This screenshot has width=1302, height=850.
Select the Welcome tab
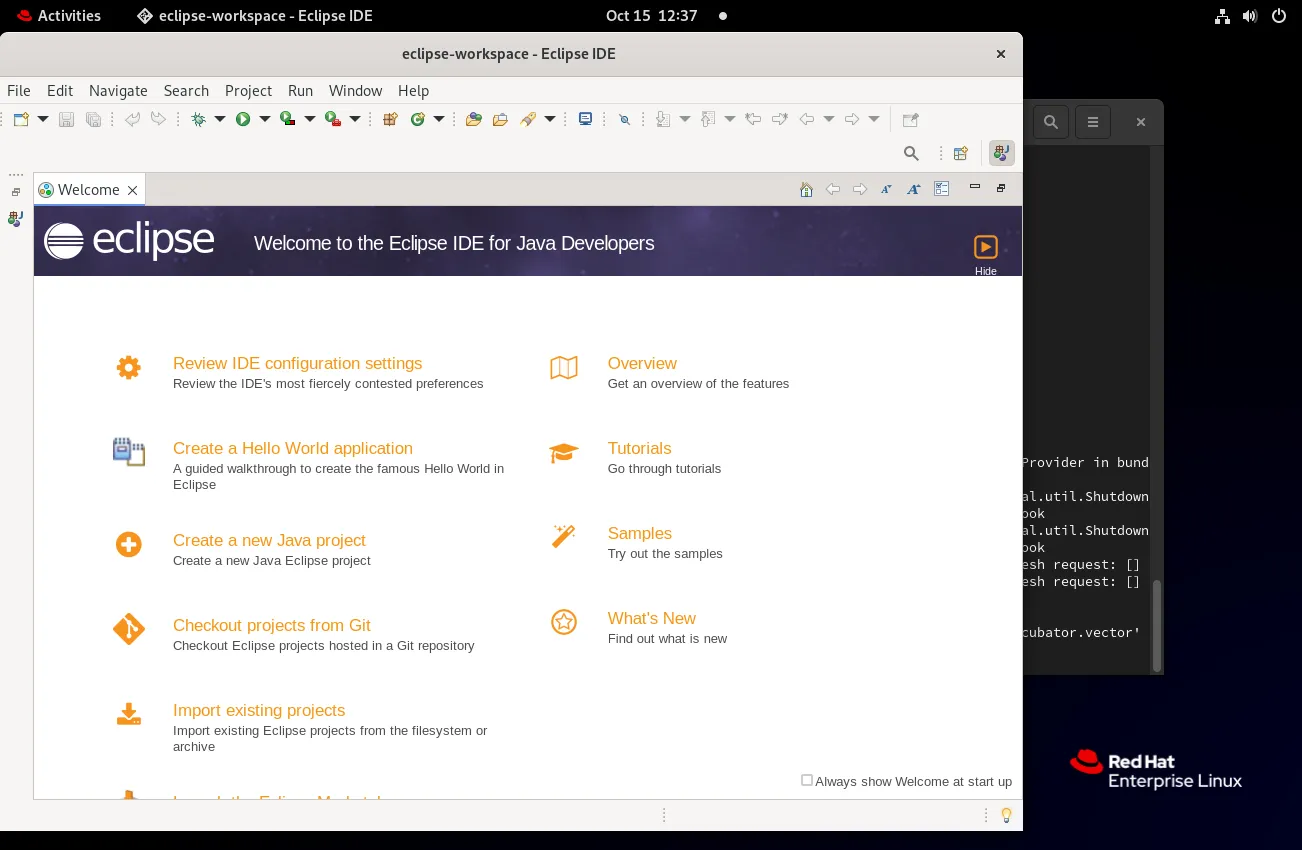tap(88, 190)
